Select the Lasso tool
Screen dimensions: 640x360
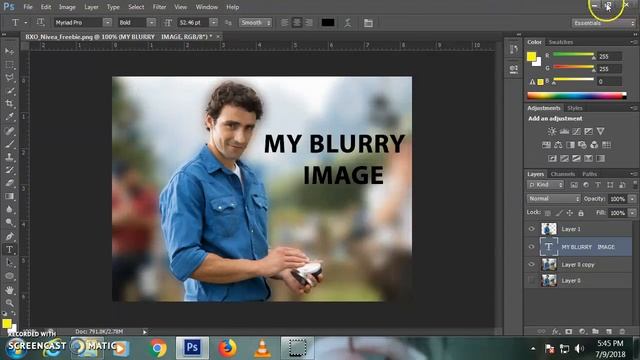click(x=9, y=78)
